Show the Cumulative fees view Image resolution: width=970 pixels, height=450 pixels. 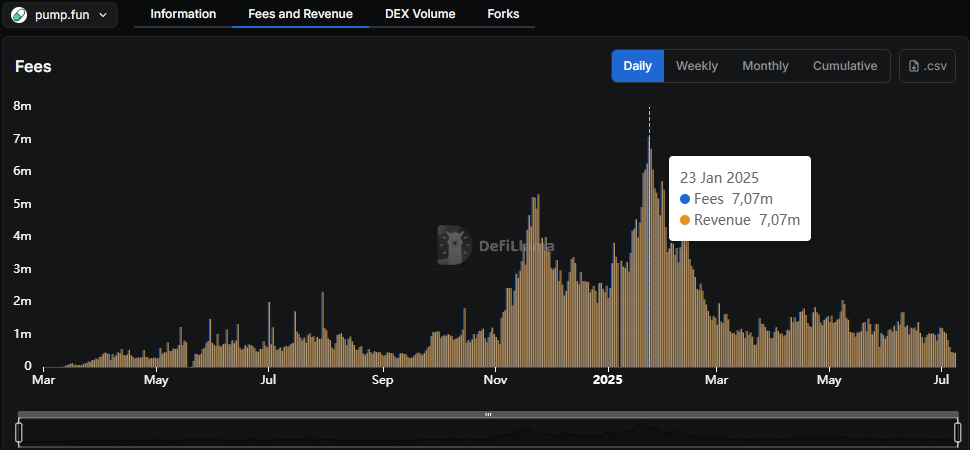845,66
